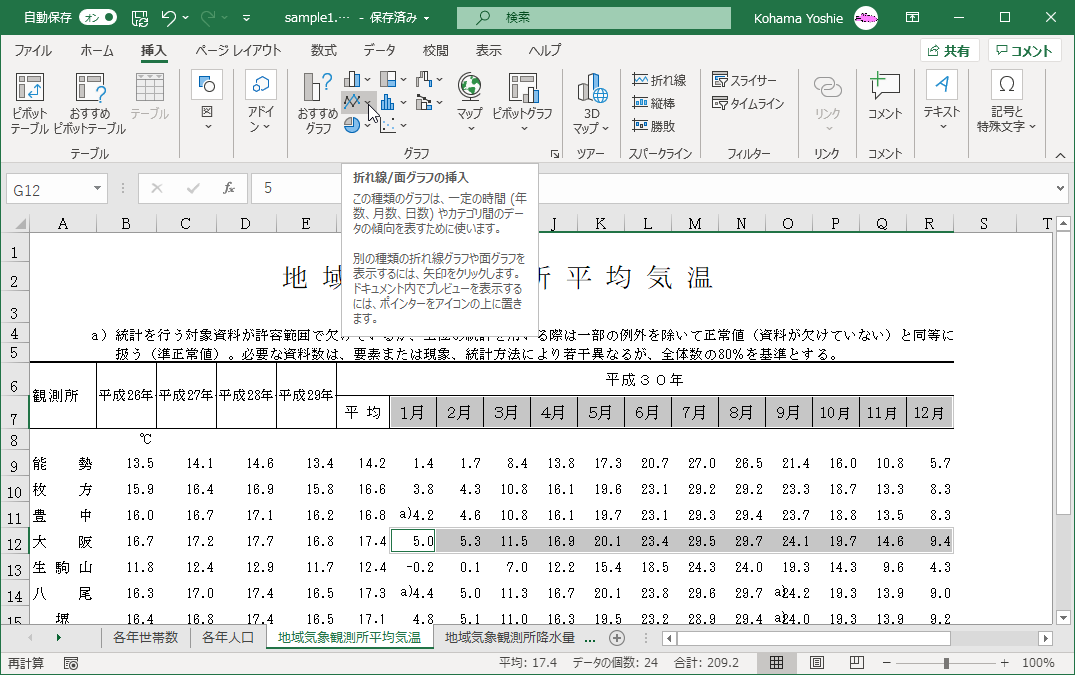Insert a Line sparkline
This screenshot has height=675, width=1075.
tap(659, 80)
